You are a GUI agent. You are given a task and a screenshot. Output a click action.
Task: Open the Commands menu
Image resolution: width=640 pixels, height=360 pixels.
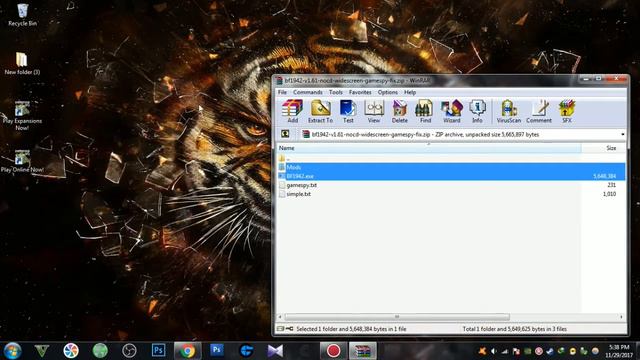[x=308, y=92]
